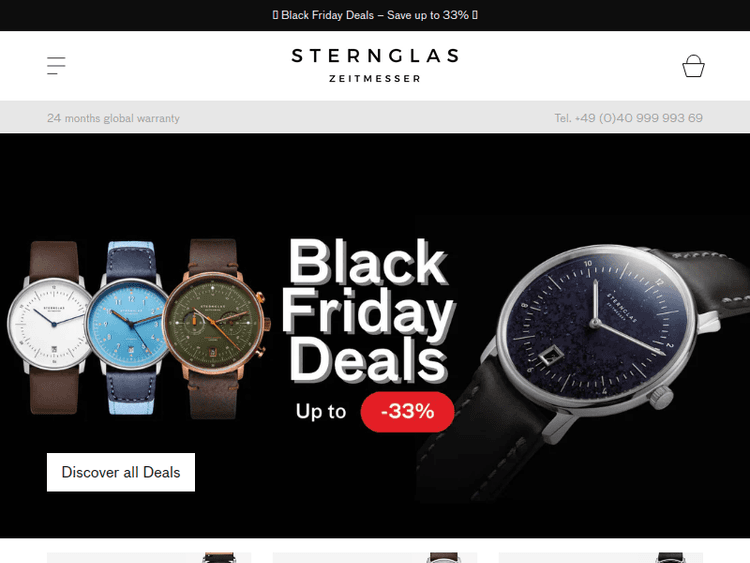Open the right product card below hero
The width and height of the screenshot is (750, 563).
tap(601, 557)
